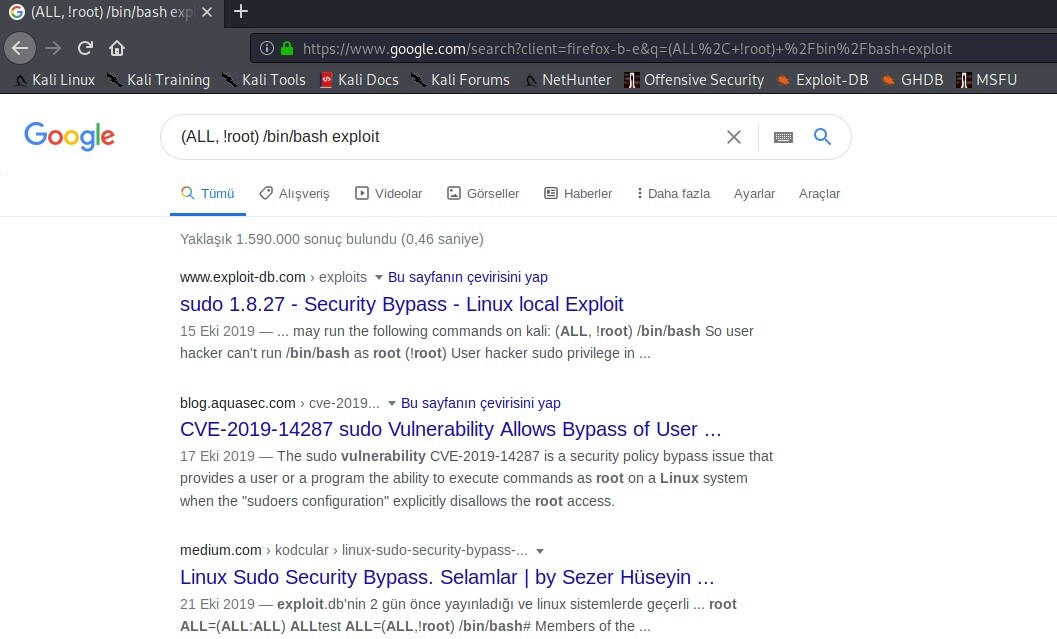The height and width of the screenshot is (639, 1057).
Task: Open the Haberler results tab
Action: [x=578, y=193]
